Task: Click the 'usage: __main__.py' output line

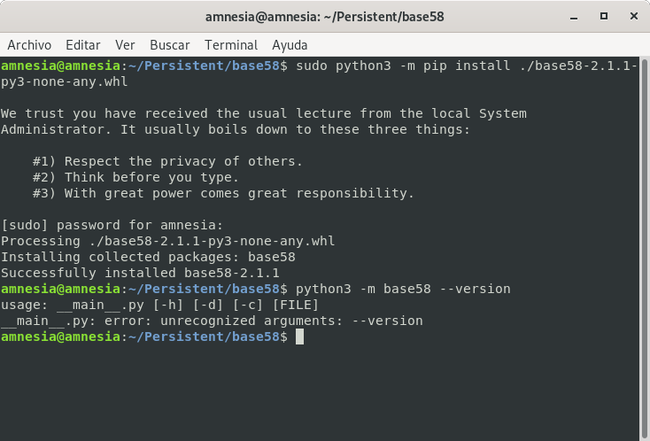Action: [160, 305]
